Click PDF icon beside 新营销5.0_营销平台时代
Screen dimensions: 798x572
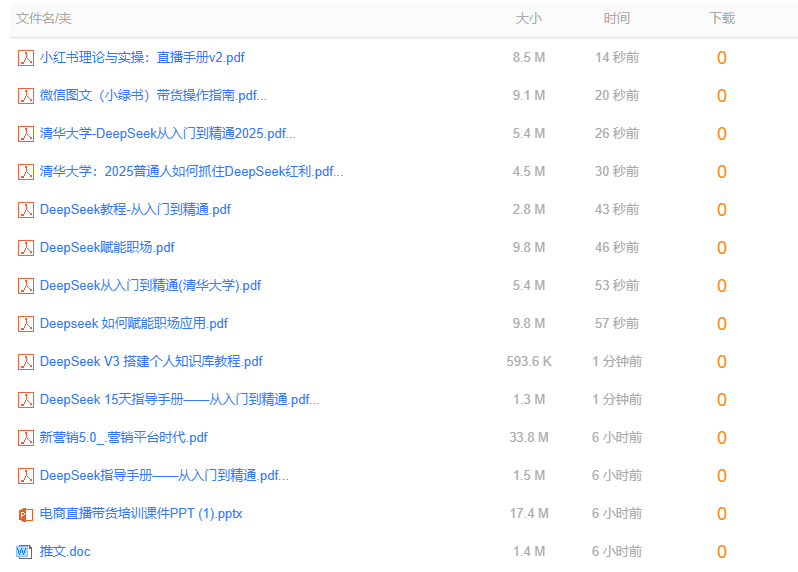[x=25, y=438]
